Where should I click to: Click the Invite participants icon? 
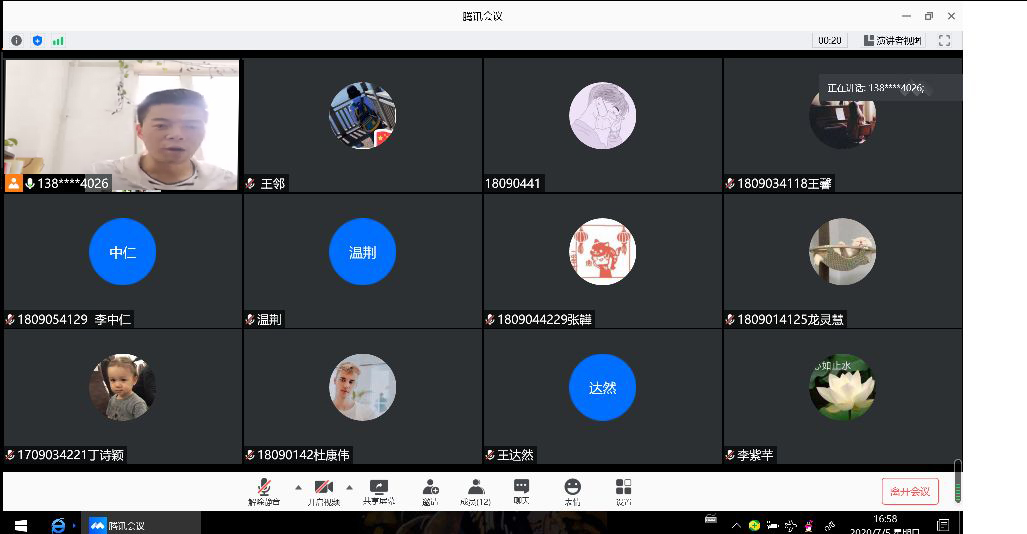tap(430, 490)
